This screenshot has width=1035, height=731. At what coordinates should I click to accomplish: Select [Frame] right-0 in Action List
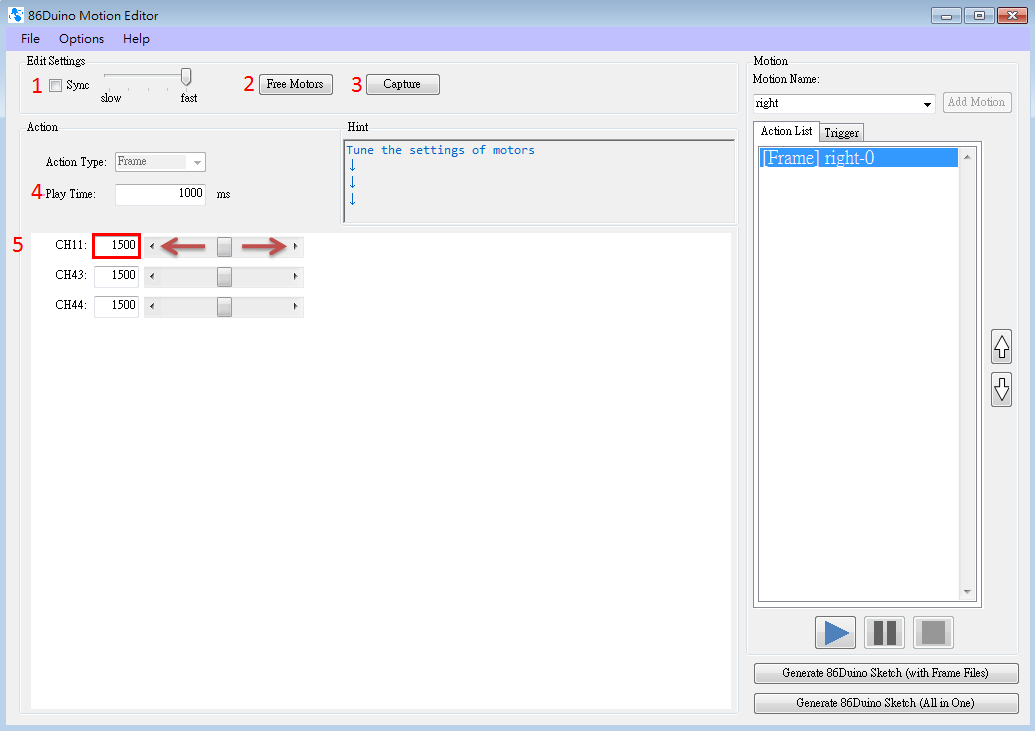click(858, 158)
